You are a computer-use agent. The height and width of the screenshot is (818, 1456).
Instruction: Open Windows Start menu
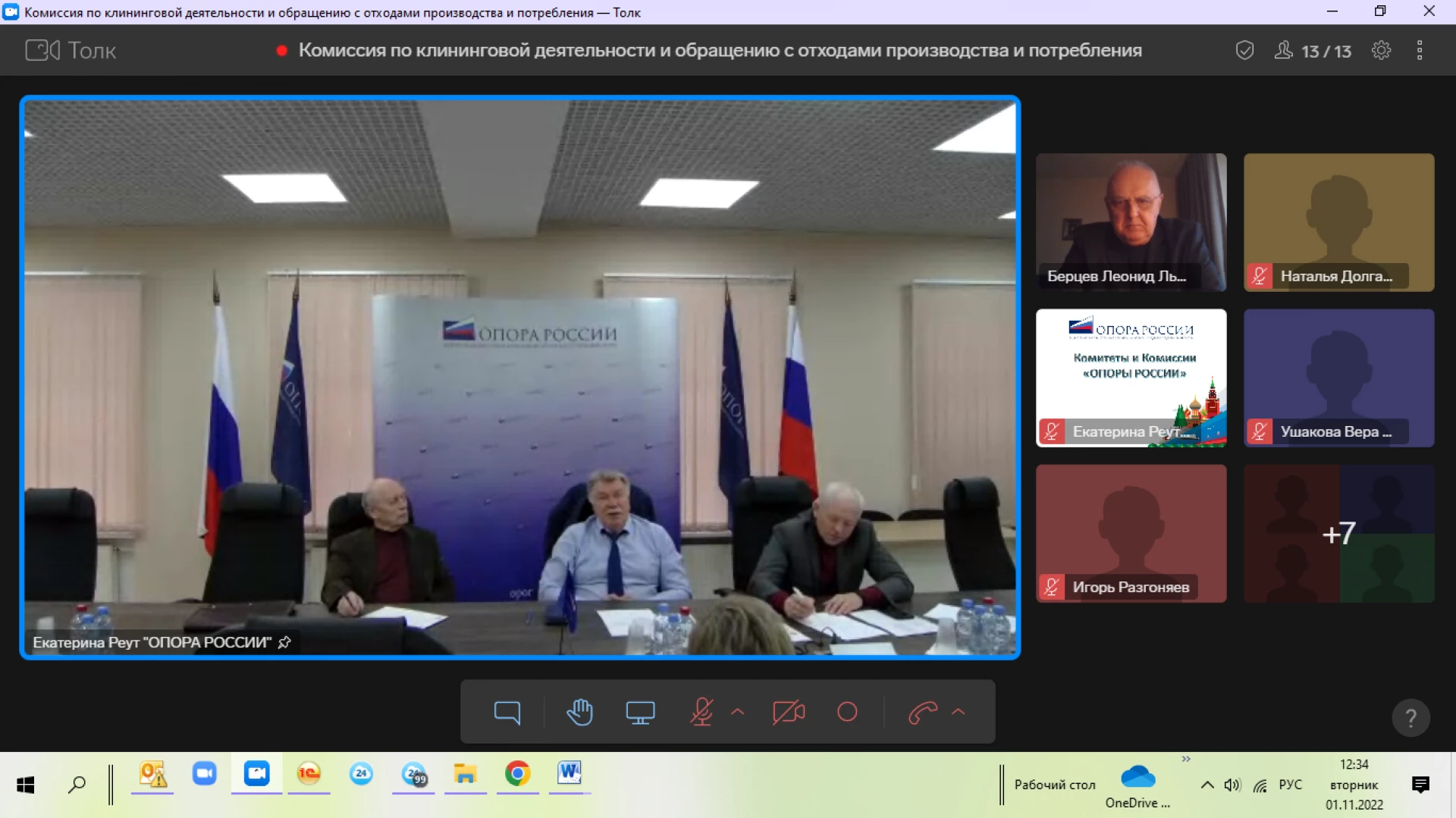[x=26, y=785]
